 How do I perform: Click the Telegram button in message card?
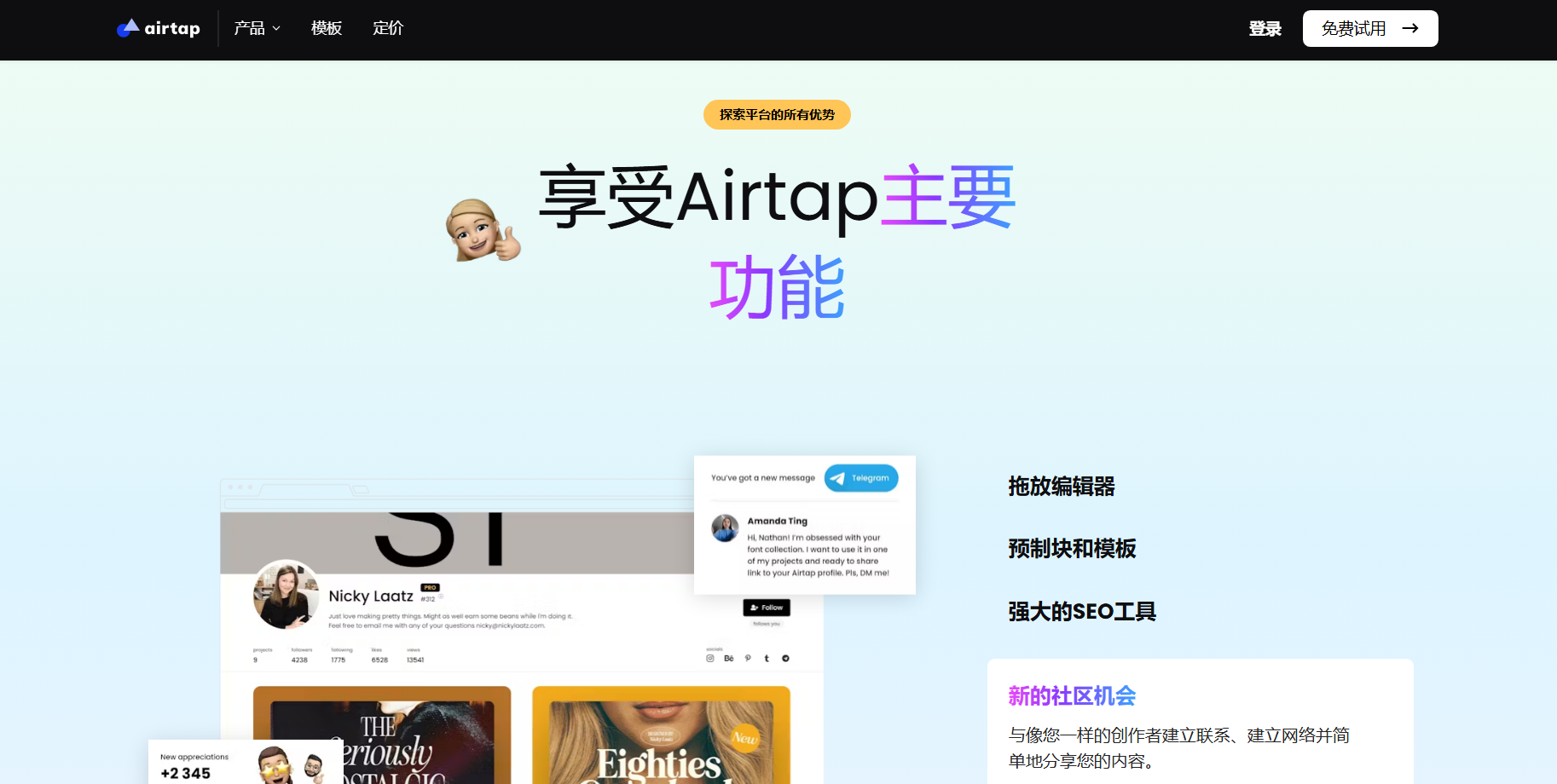click(x=861, y=478)
